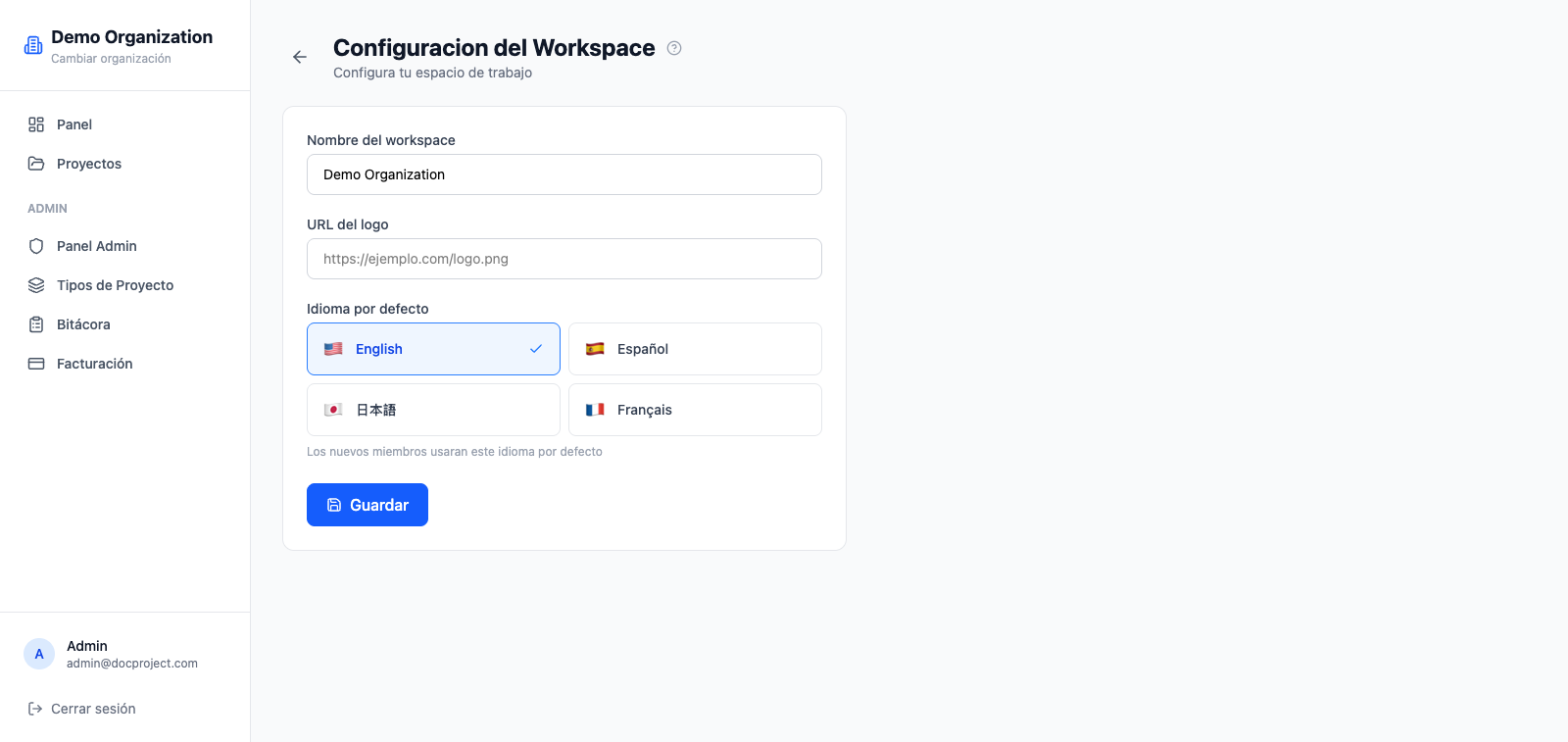
Task: Select Français as default language
Action: click(695, 410)
